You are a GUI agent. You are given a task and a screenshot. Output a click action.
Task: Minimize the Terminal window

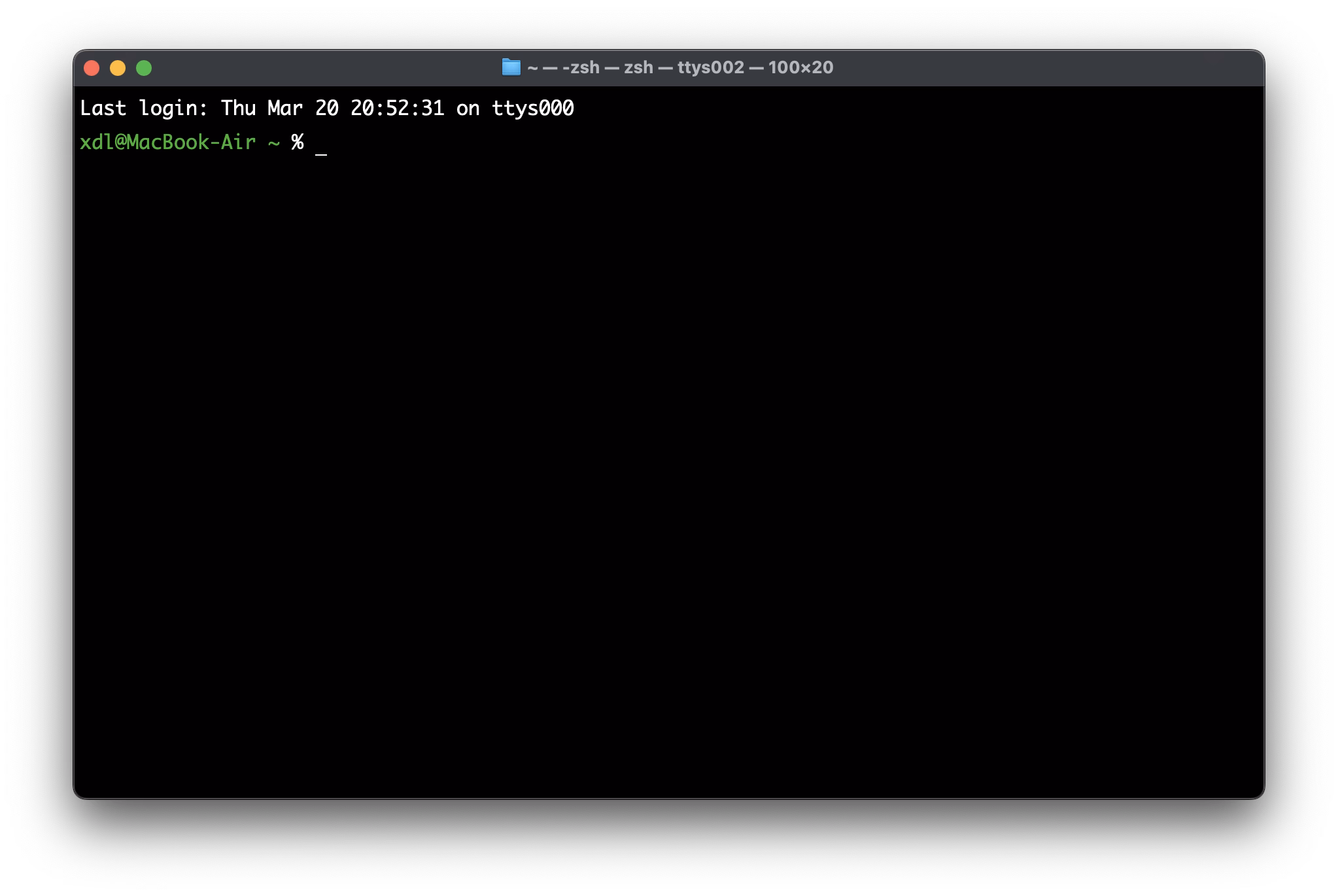(x=118, y=67)
